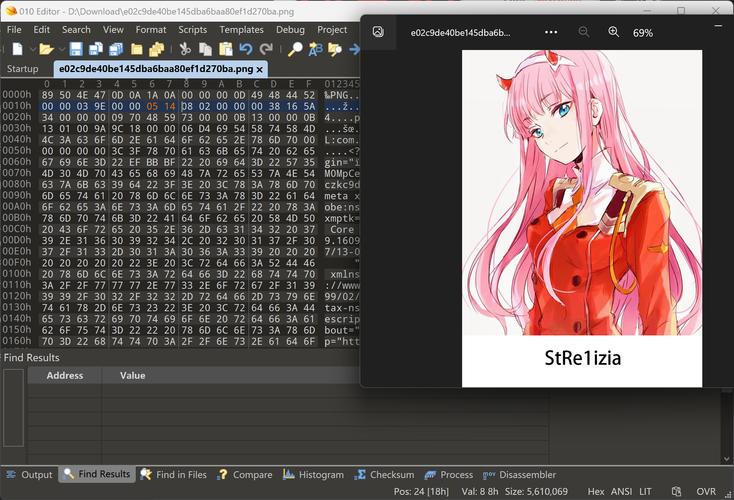Open the Search menu
This screenshot has height=500, width=734.
click(x=76, y=29)
